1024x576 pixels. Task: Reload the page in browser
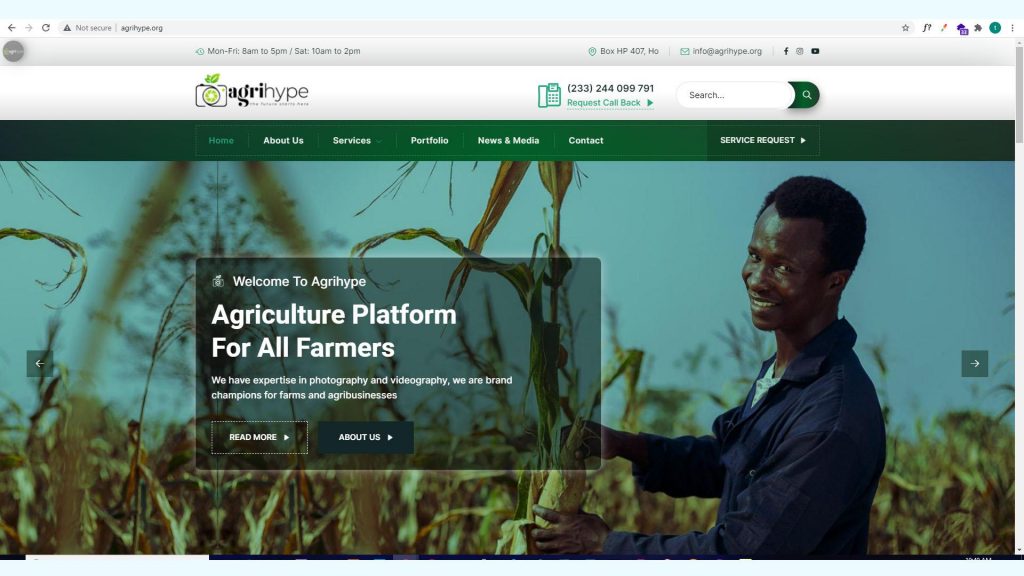pos(46,28)
